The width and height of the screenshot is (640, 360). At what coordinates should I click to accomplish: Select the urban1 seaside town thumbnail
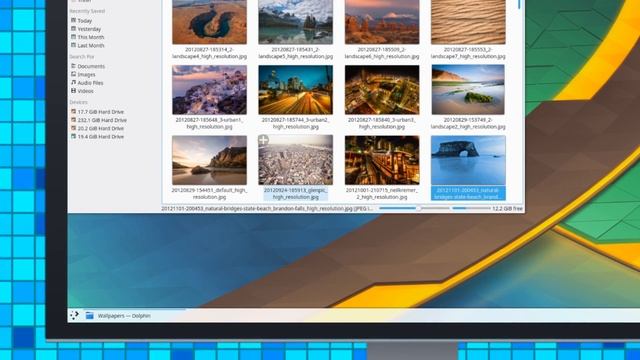(x=209, y=90)
